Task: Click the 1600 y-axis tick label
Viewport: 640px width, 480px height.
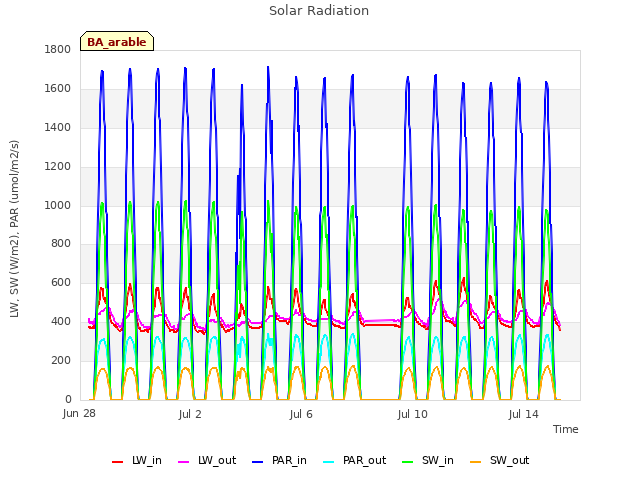Action: point(58,88)
